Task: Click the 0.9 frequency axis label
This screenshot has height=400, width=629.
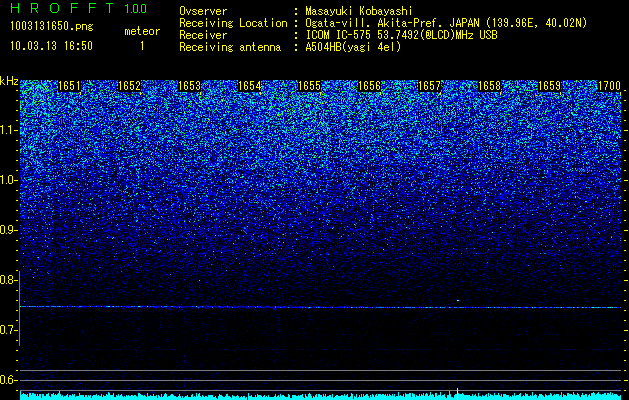Action: tap(9, 230)
